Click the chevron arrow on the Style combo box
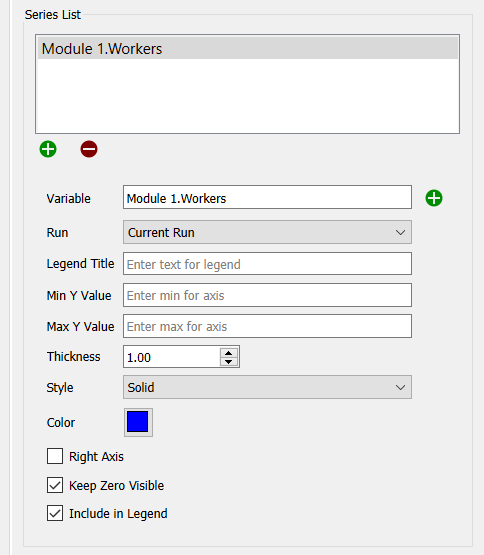This screenshot has height=555, width=484. pyautogui.click(x=400, y=388)
